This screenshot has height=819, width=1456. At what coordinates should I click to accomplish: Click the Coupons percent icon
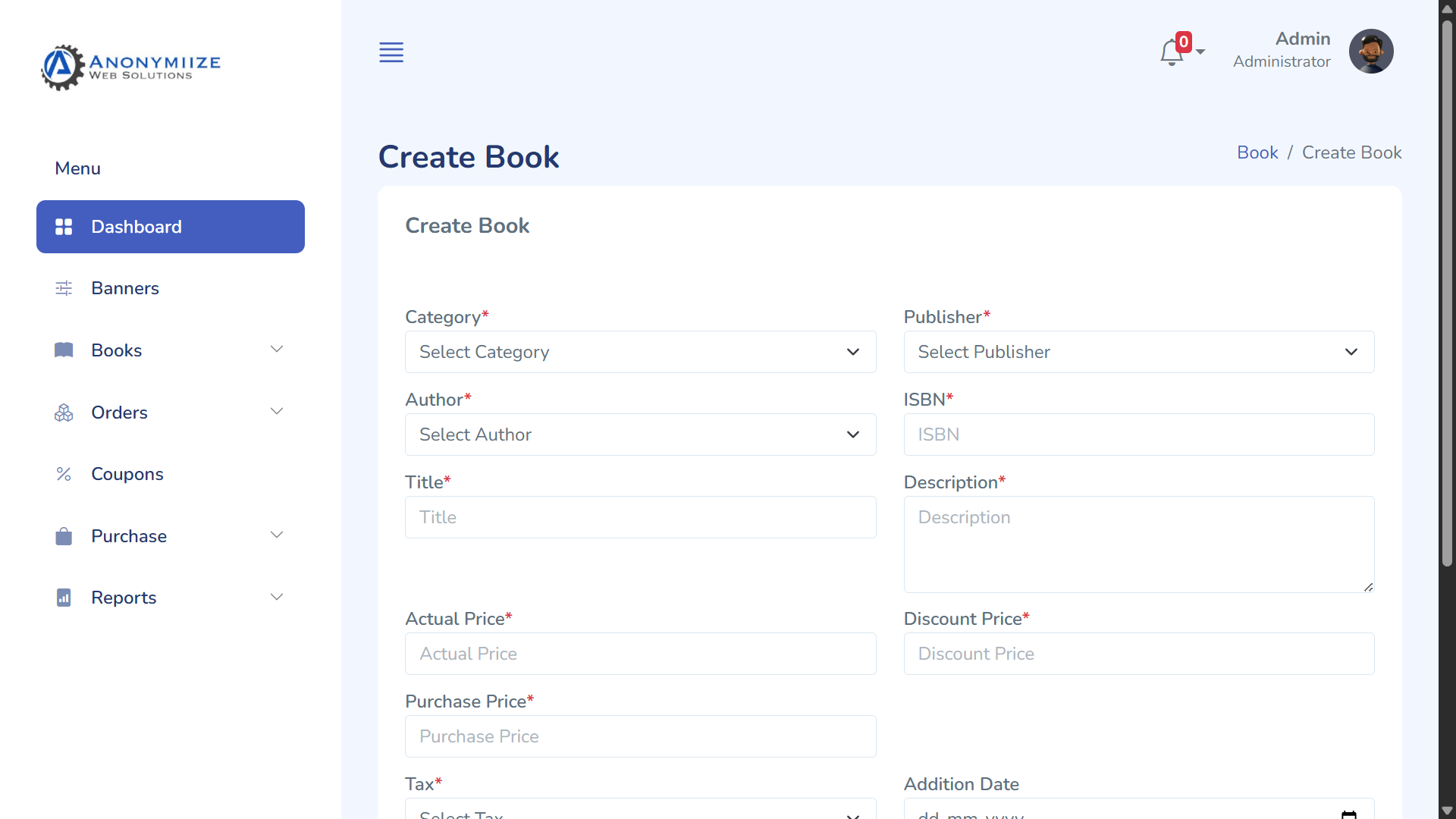pyautogui.click(x=64, y=474)
